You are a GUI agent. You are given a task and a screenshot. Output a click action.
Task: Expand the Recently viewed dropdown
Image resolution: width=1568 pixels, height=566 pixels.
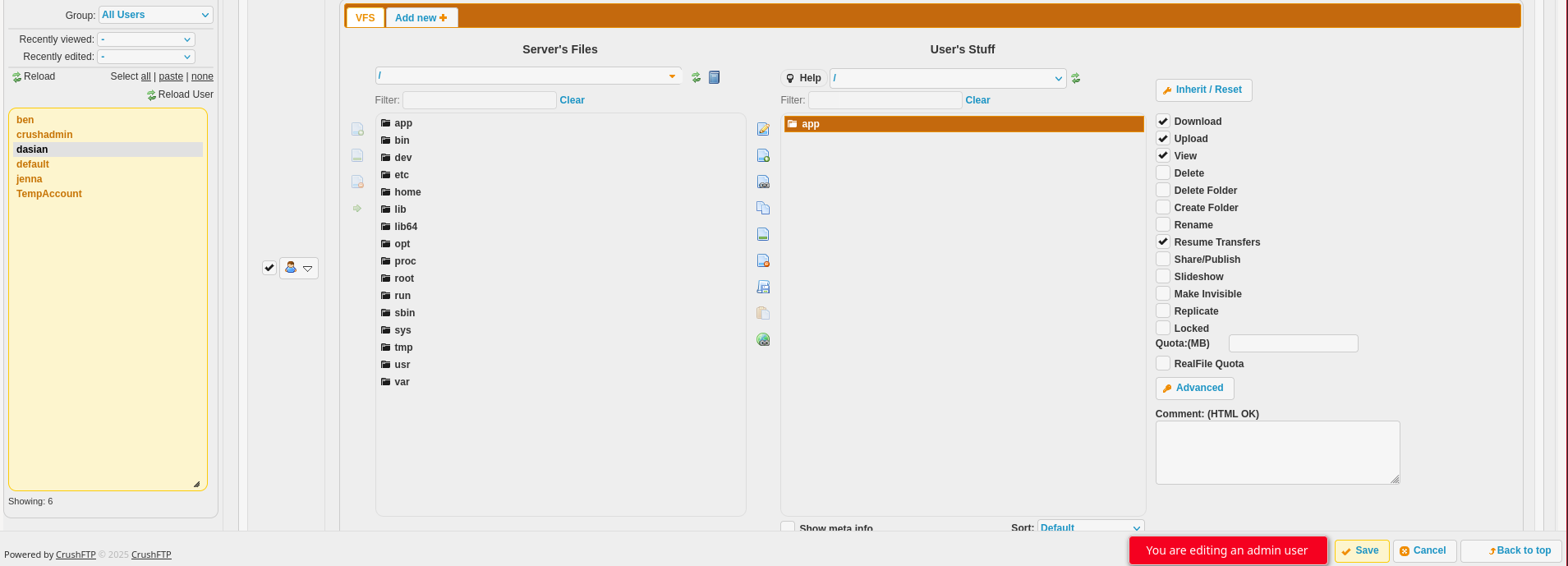pyautogui.click(x=145, y=39)
